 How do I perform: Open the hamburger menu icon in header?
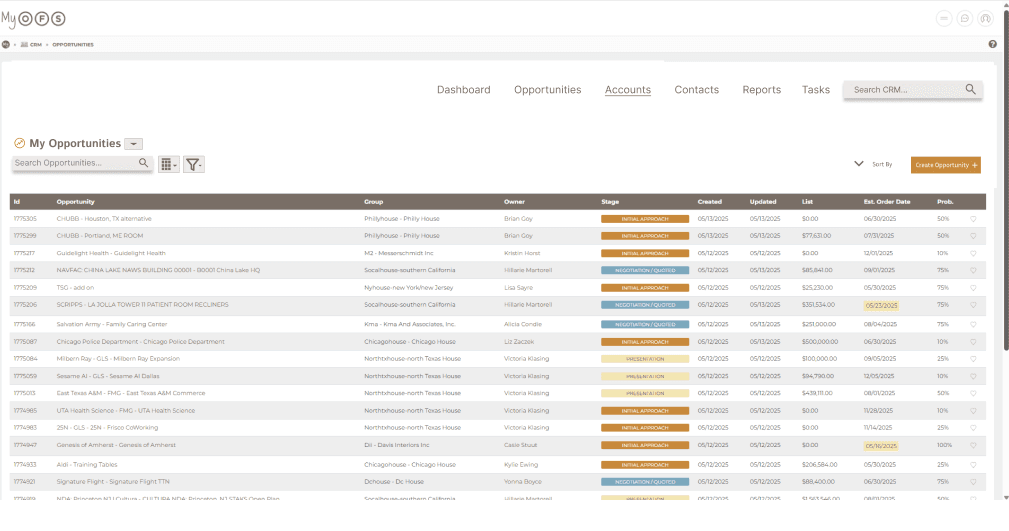pyautogui.click(x=943, y=19)
